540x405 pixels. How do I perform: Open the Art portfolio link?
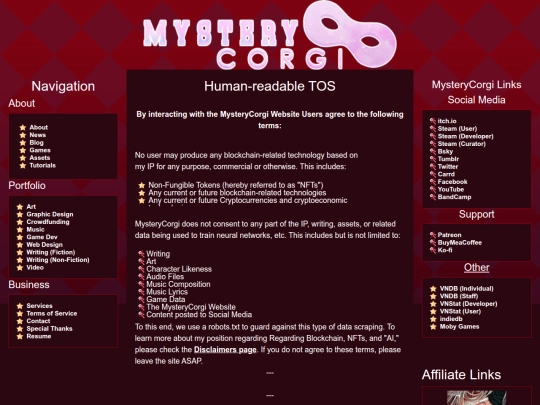[x=31, y=207]
